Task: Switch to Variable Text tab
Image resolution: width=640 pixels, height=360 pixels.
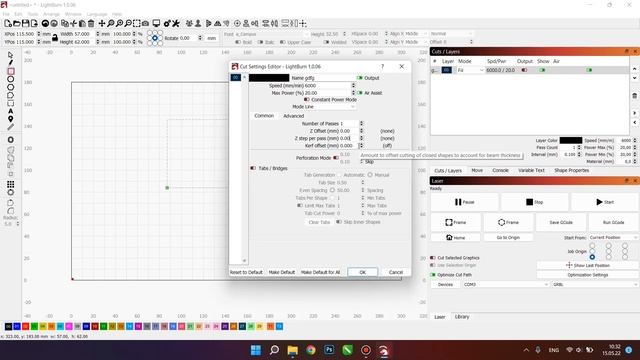Action: [x=531, y=170]
